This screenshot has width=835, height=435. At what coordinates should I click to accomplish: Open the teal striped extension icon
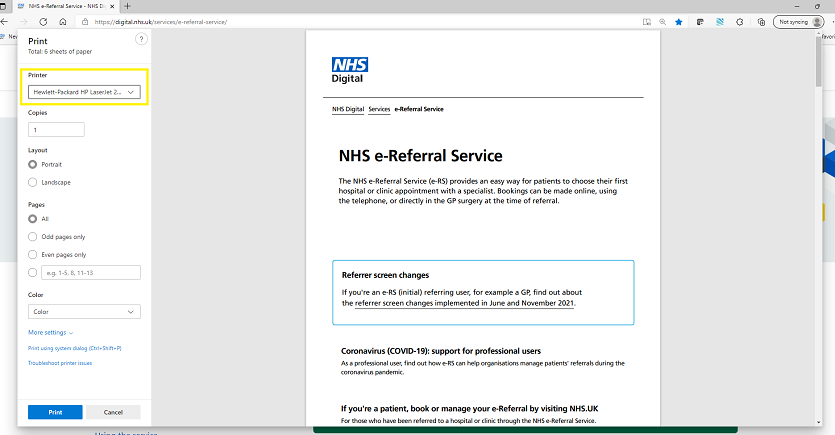[720, 22]
